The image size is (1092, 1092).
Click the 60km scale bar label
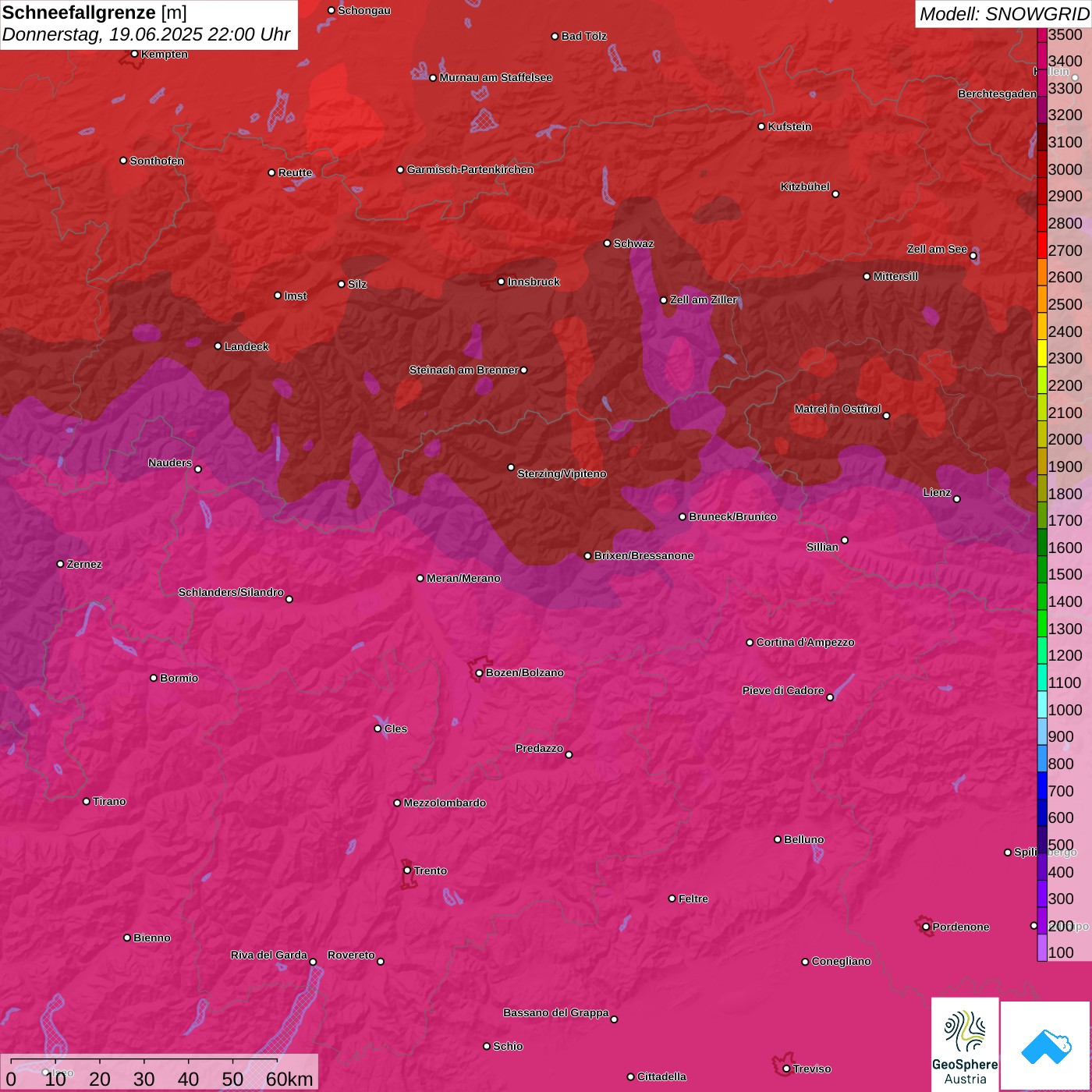point(289,1079)
